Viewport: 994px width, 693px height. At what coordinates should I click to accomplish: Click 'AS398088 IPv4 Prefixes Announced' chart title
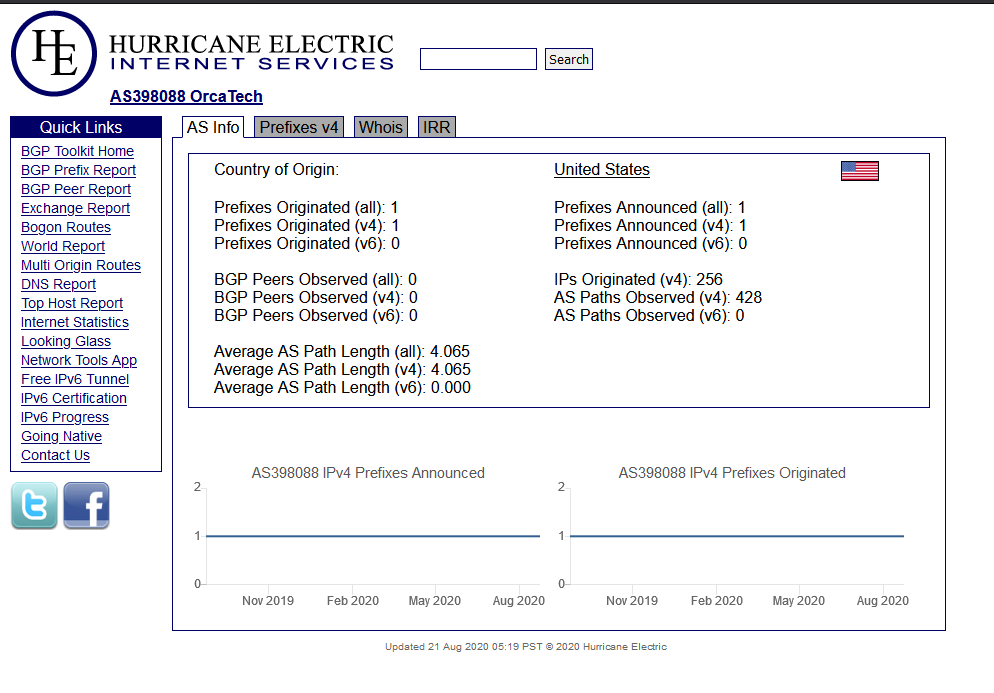pyautogui.click(x=368, y=473)
